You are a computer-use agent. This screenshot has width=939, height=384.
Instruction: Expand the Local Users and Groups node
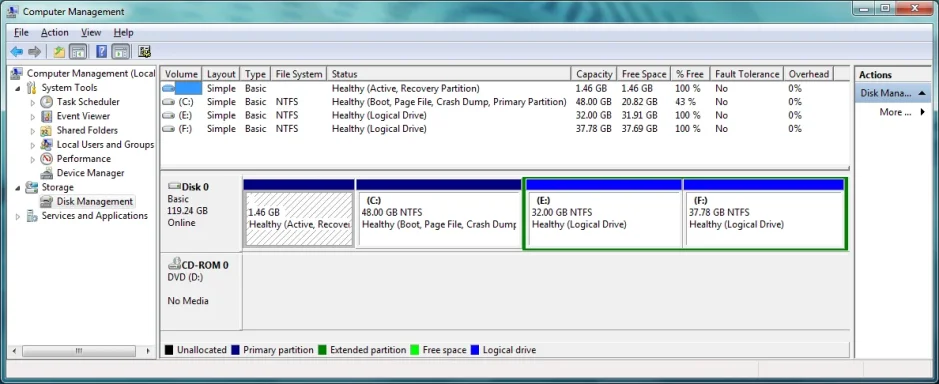(x=33, y=144)
